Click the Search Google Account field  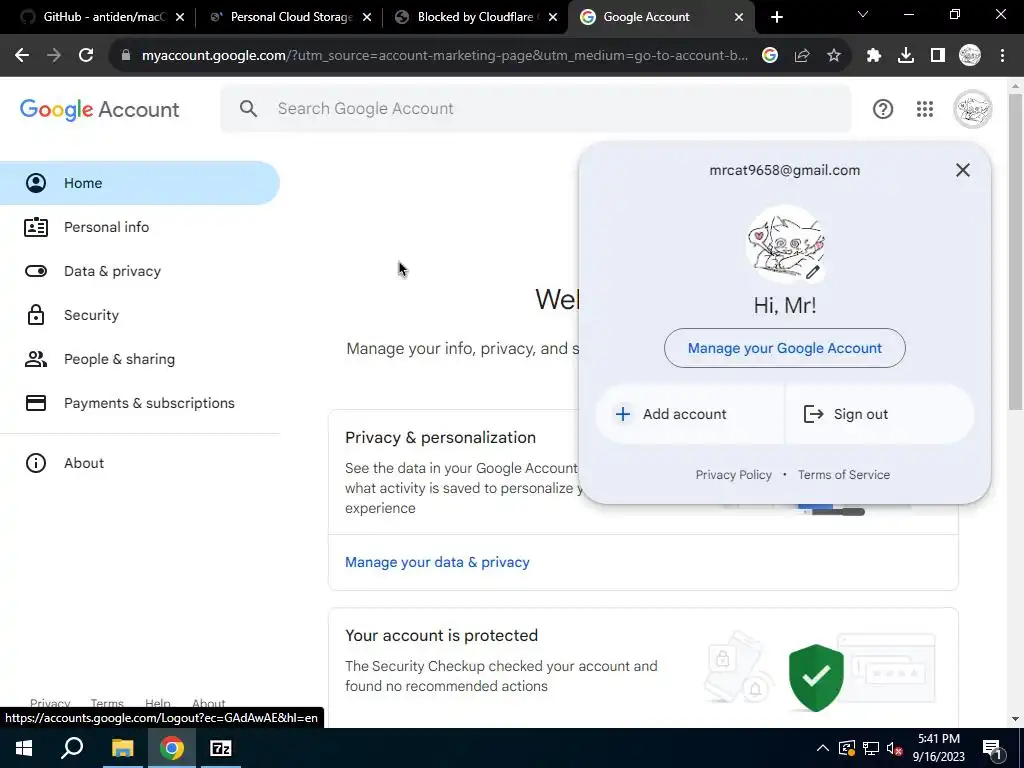click(x=536, y=108)
